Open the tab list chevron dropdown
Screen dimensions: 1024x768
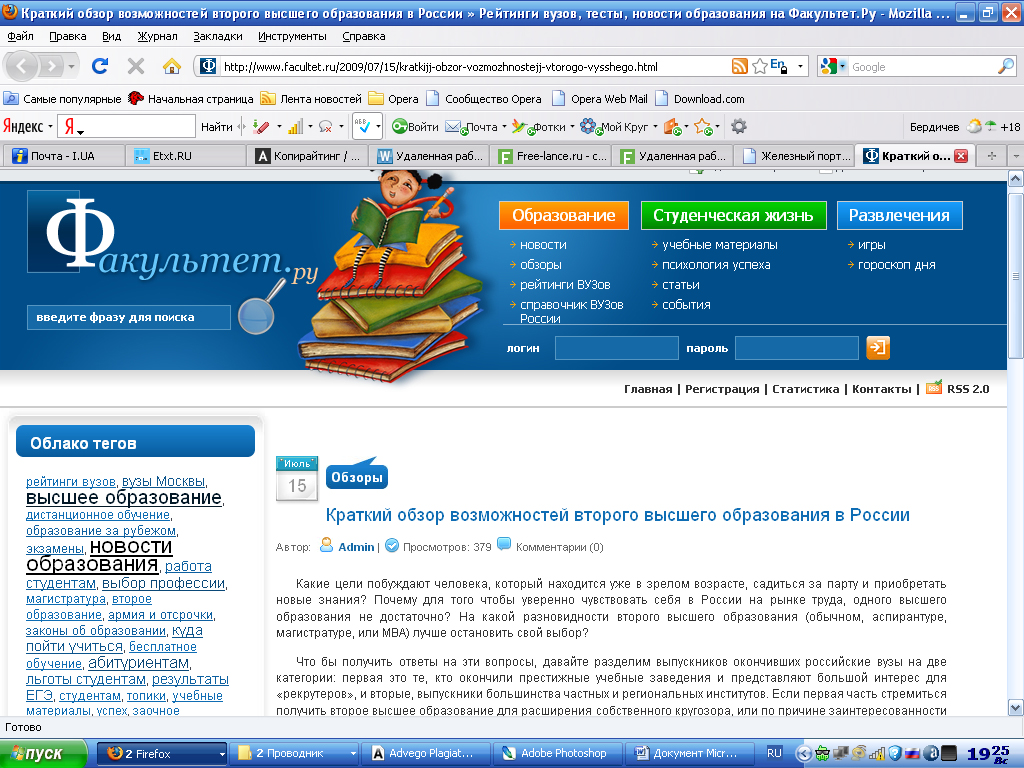click(x=1016, y=156)
